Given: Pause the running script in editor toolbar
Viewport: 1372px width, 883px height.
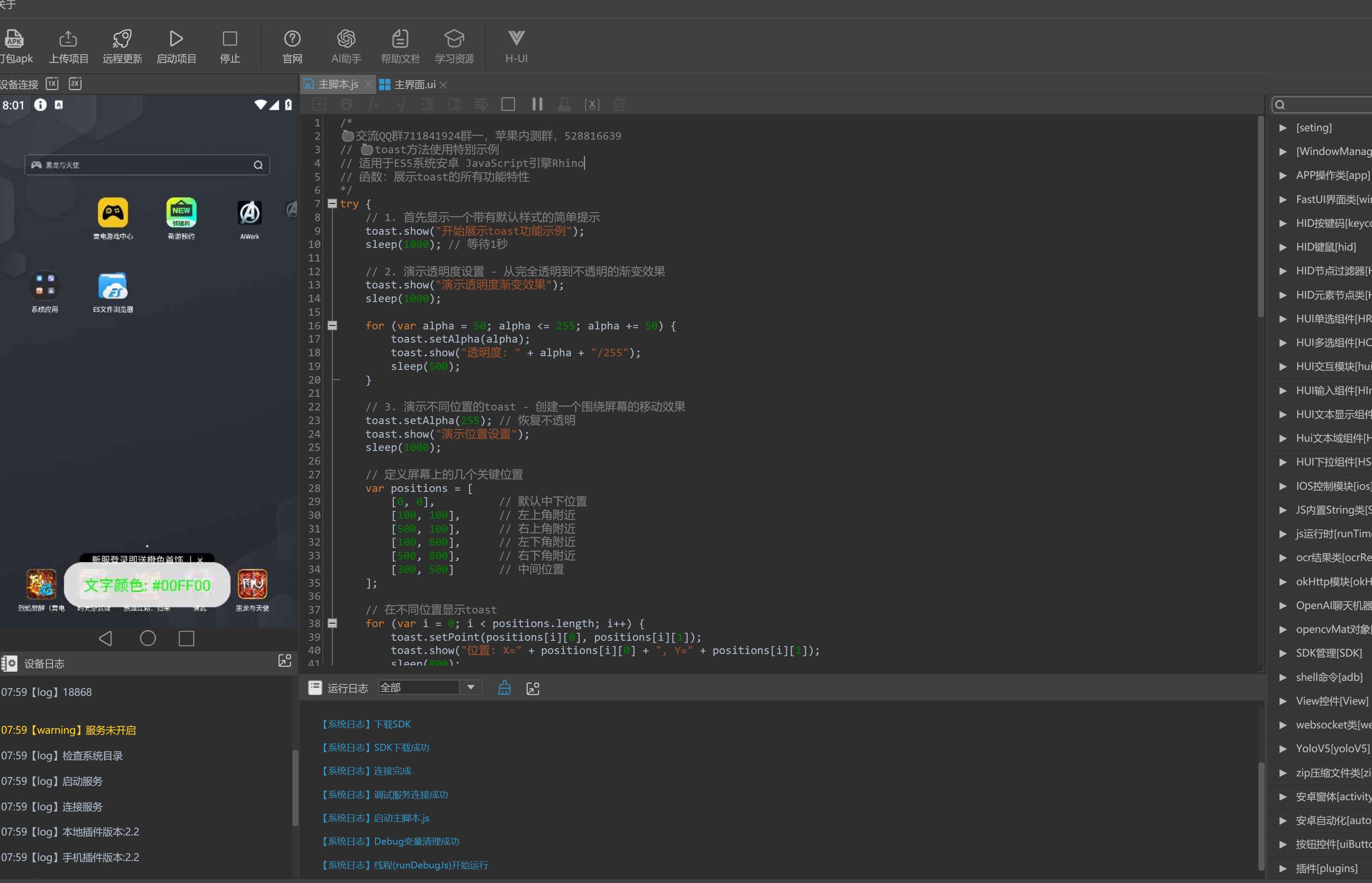Looking at the screenshot, I should (537, 104).
